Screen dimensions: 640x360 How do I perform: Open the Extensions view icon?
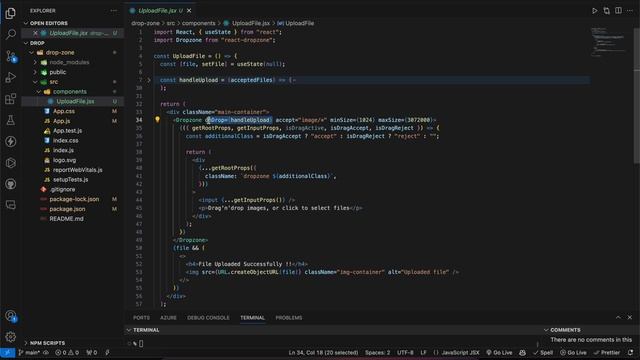11,99
